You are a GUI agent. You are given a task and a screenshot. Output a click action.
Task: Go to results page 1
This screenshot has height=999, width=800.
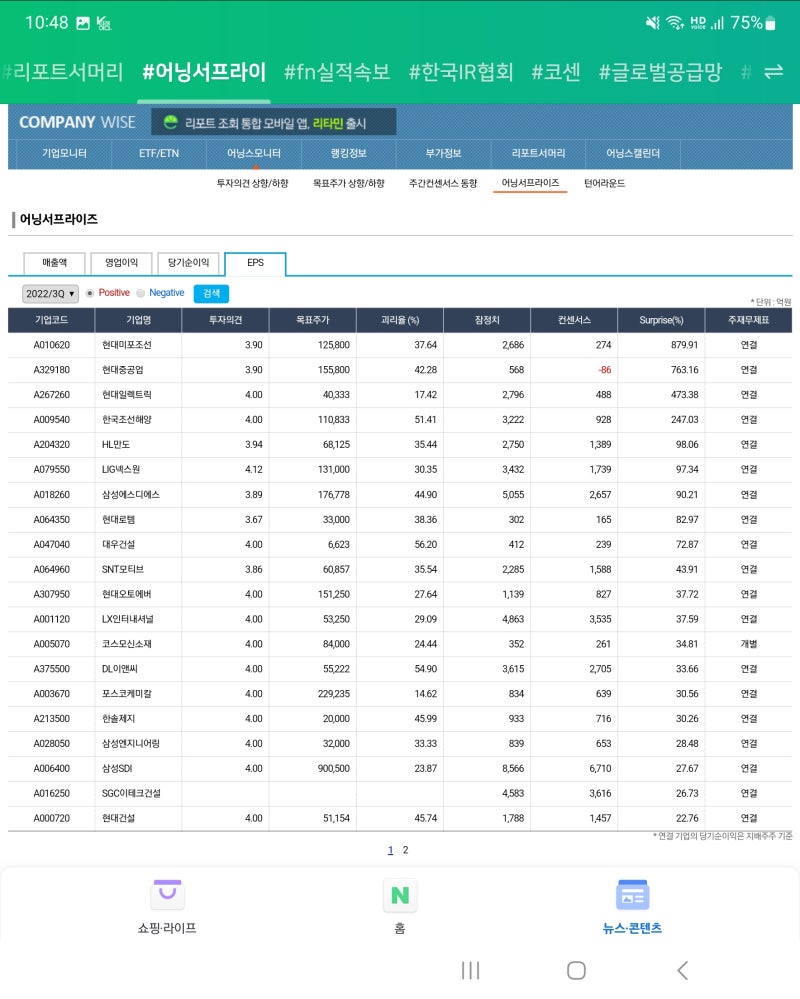coord(390,850)
